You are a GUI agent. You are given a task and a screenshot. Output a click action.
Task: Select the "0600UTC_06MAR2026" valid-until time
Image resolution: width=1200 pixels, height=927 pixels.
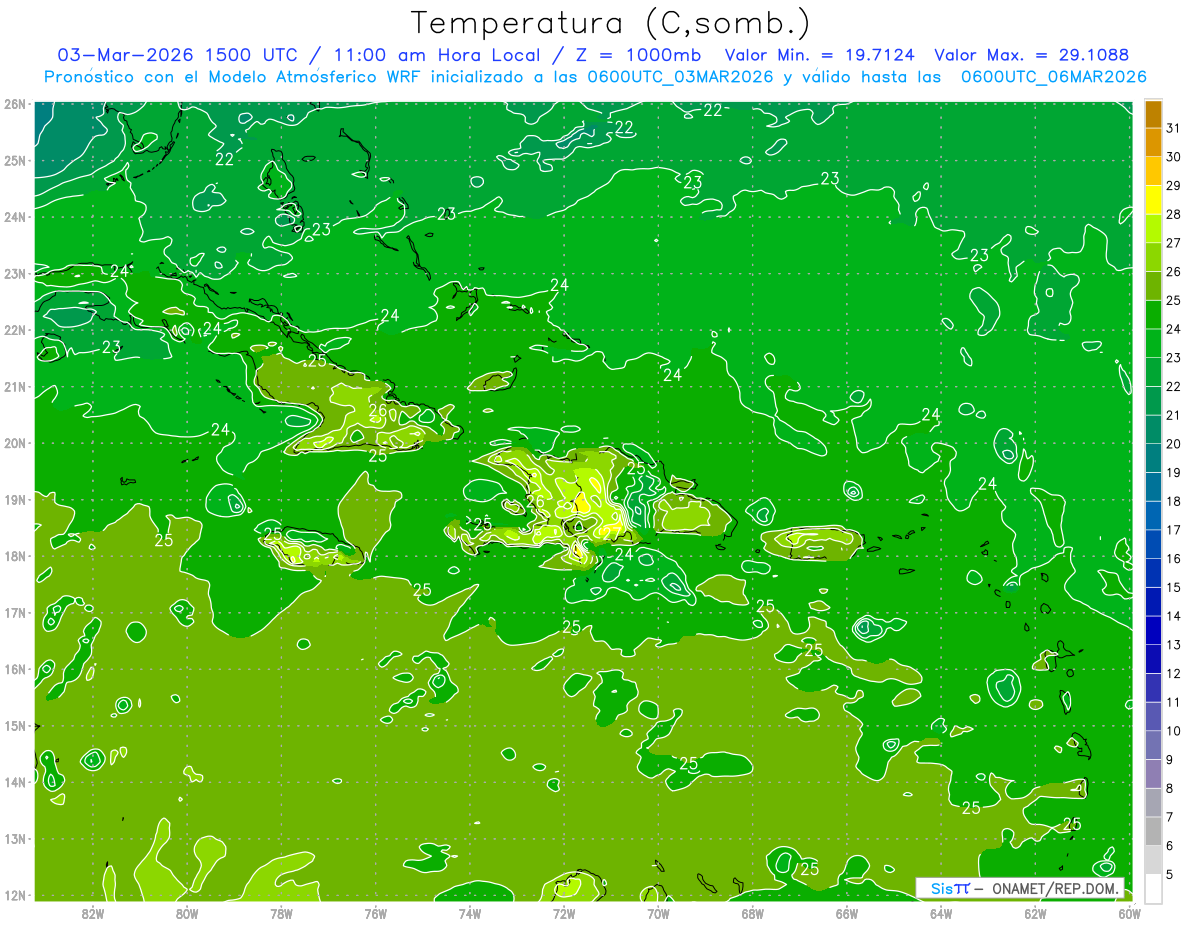[x=1053, y=77]
